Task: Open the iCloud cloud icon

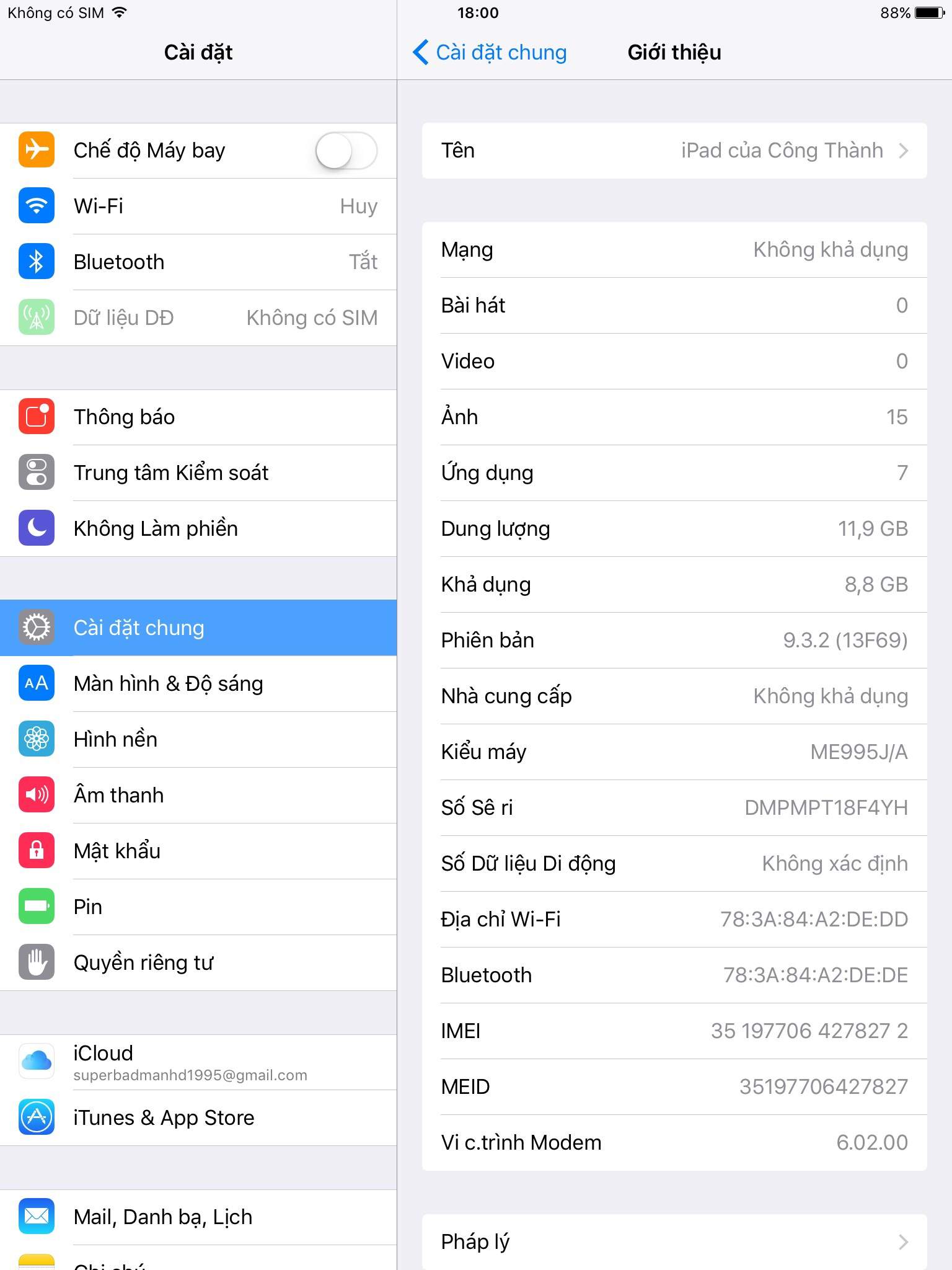Action: click(37, 1062)
